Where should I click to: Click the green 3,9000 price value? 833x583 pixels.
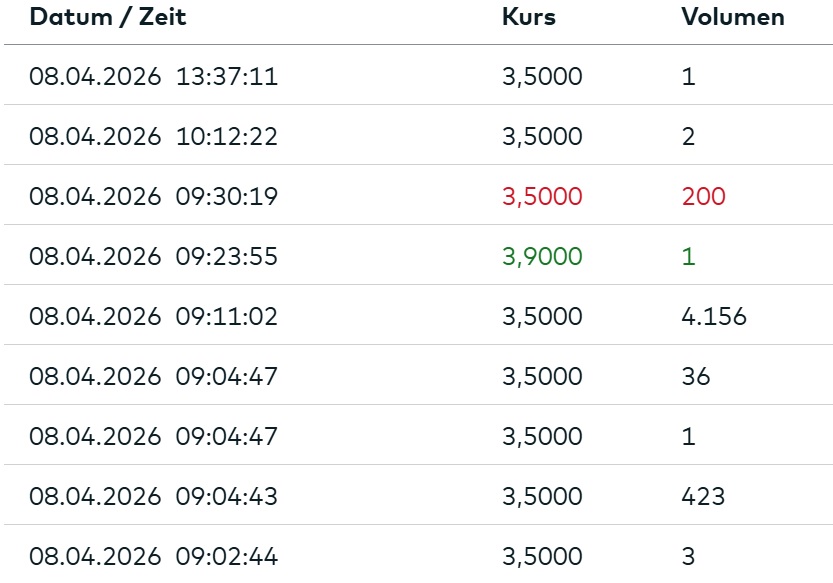point(541,257)
